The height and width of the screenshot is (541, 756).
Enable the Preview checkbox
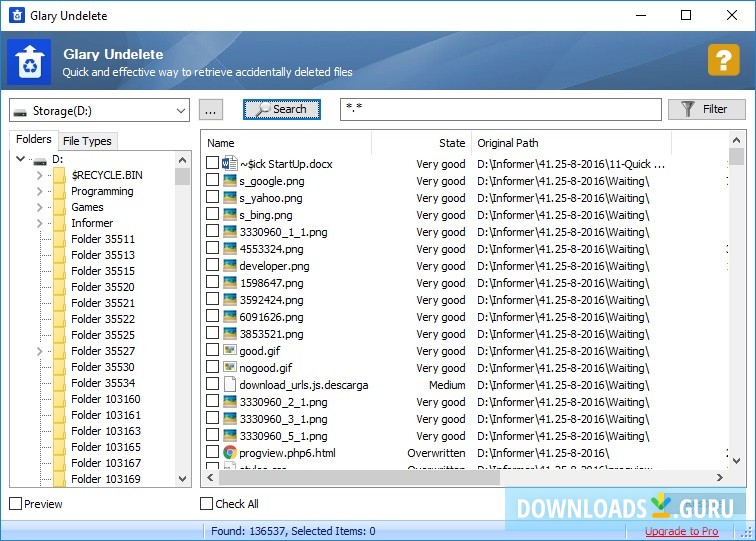(15, 503)
